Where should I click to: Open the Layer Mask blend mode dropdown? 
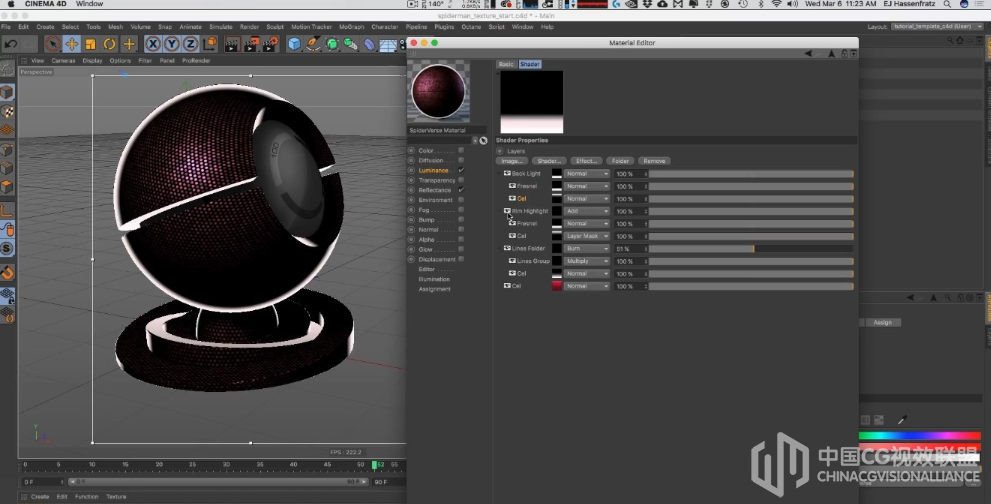pyautogui.click(x=587, y=236)
